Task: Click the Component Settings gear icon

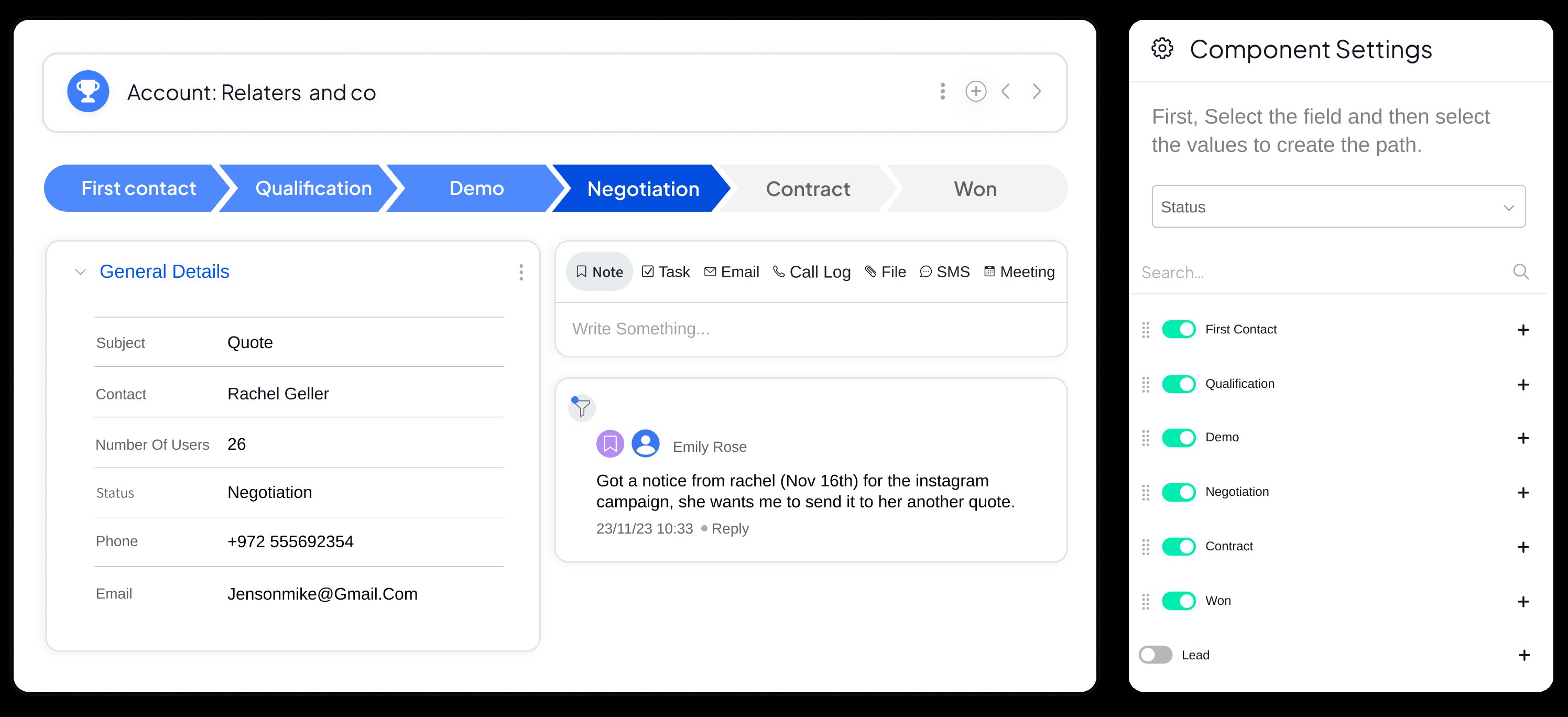Action: point(1162,48)
